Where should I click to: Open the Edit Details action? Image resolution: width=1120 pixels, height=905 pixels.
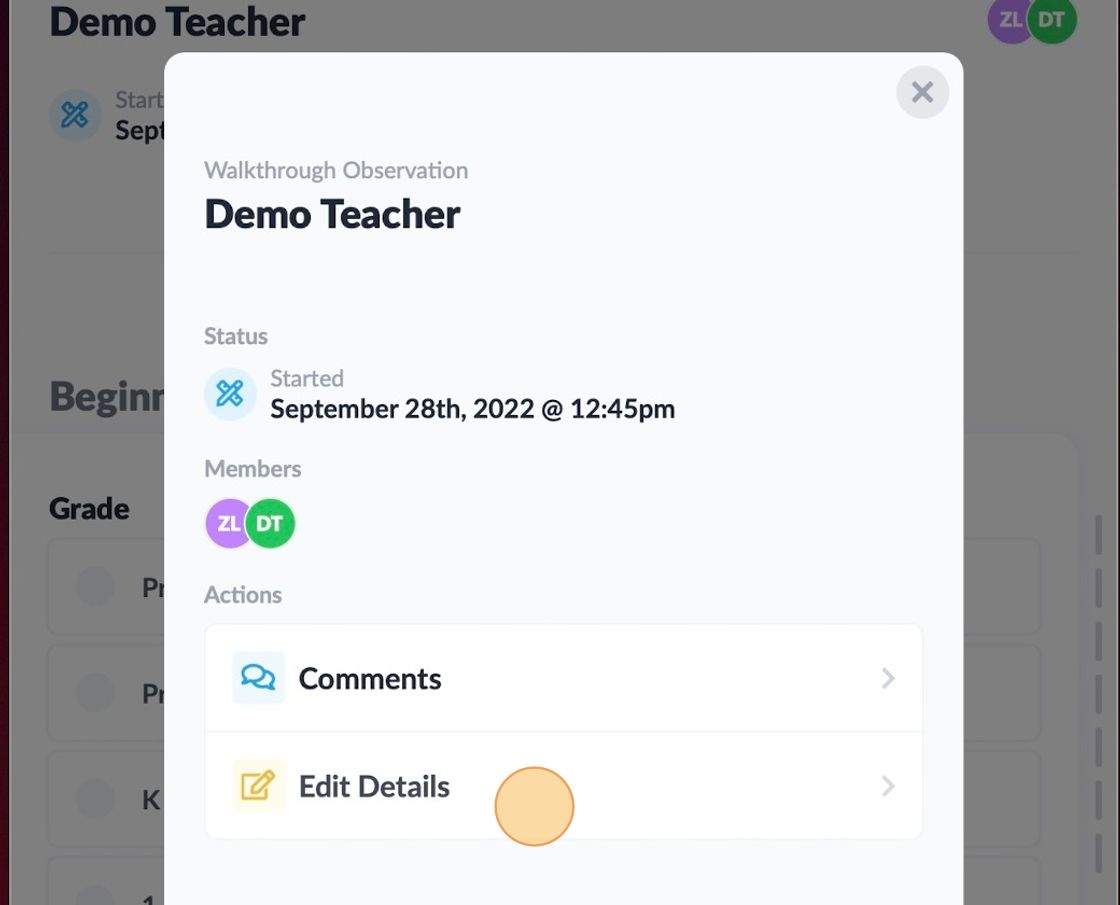(375, 787)
